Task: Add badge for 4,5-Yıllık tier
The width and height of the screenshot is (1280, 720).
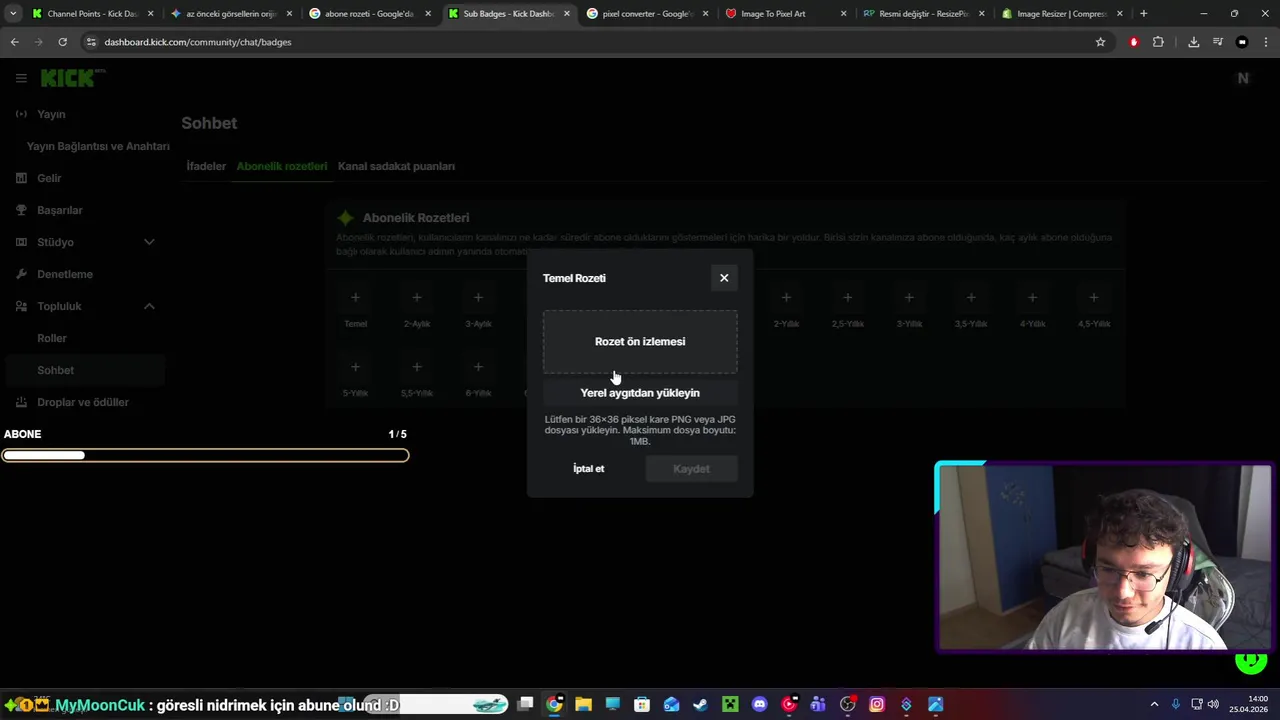Action: (x=1094, y=297)
